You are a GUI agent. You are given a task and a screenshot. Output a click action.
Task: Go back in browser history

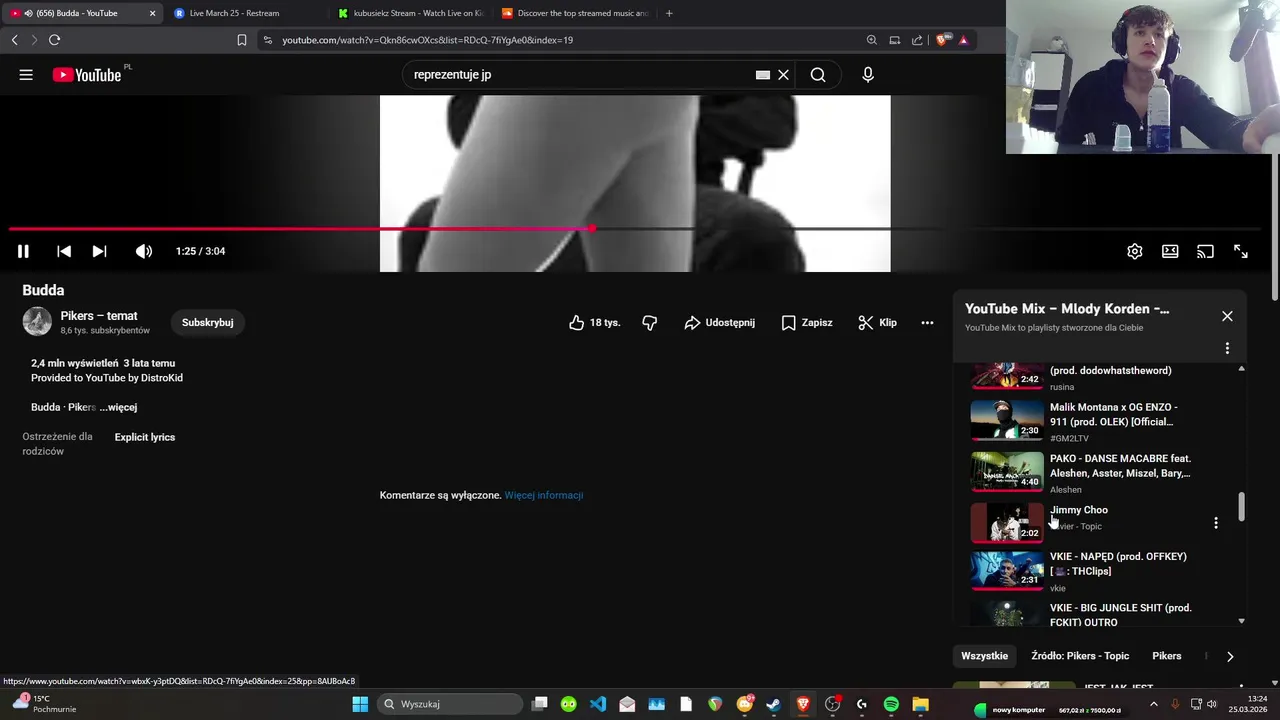[x=14, y=40]
